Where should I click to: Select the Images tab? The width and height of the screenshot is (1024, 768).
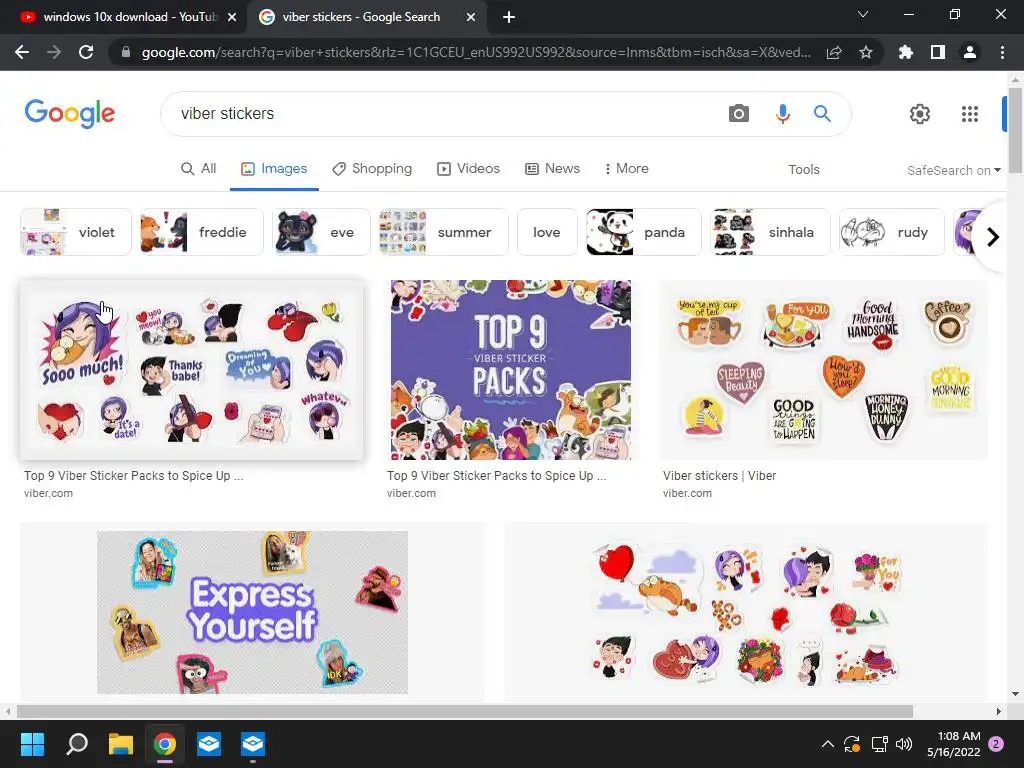pos(274,168)
